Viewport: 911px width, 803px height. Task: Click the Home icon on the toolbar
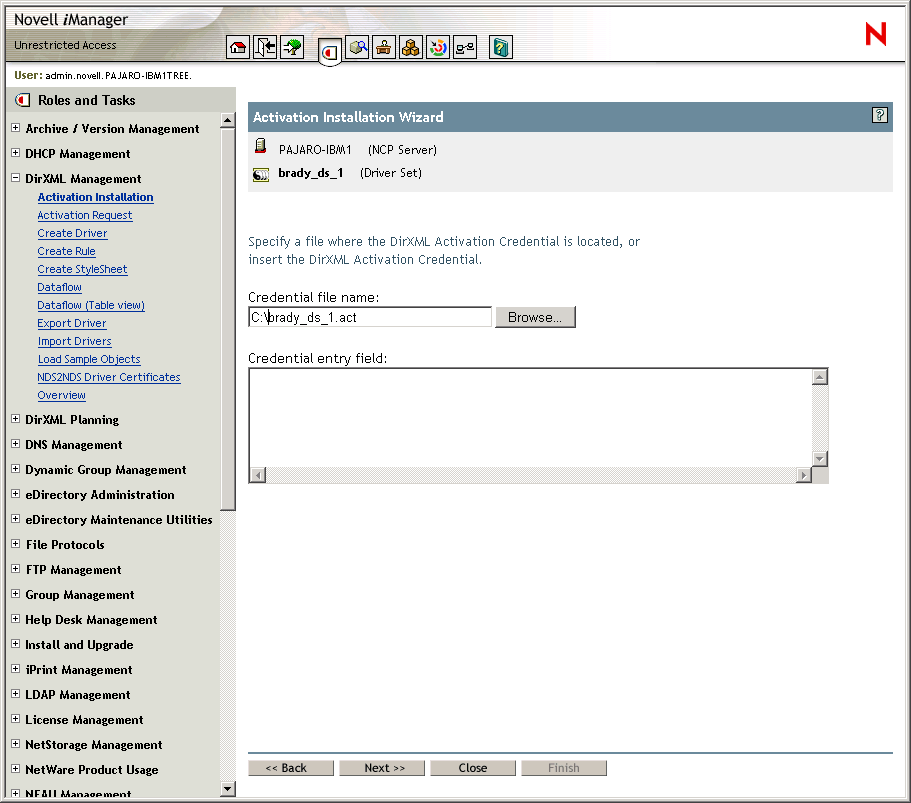pyautogui.click(x=237, y=46)
